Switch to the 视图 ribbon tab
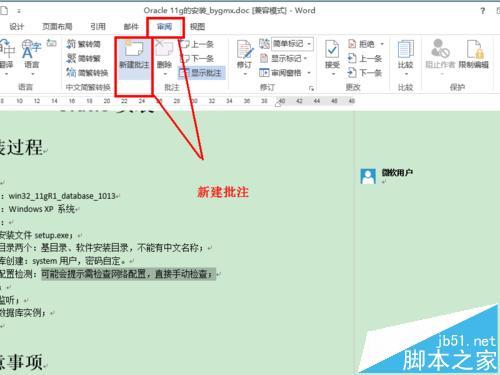The width and height of the screenshot is (500, 375). click(x=197, y=27)
